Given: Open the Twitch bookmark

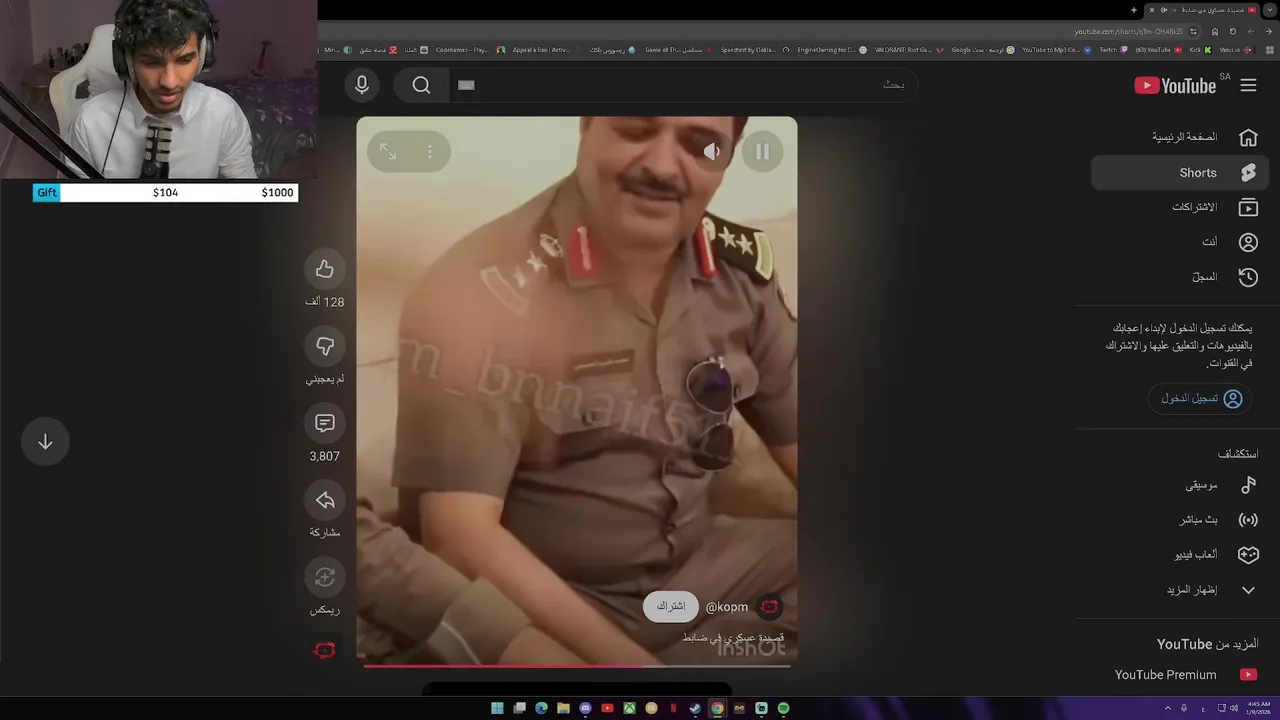Looking at the screenshot, I should tap(1113, 50).
